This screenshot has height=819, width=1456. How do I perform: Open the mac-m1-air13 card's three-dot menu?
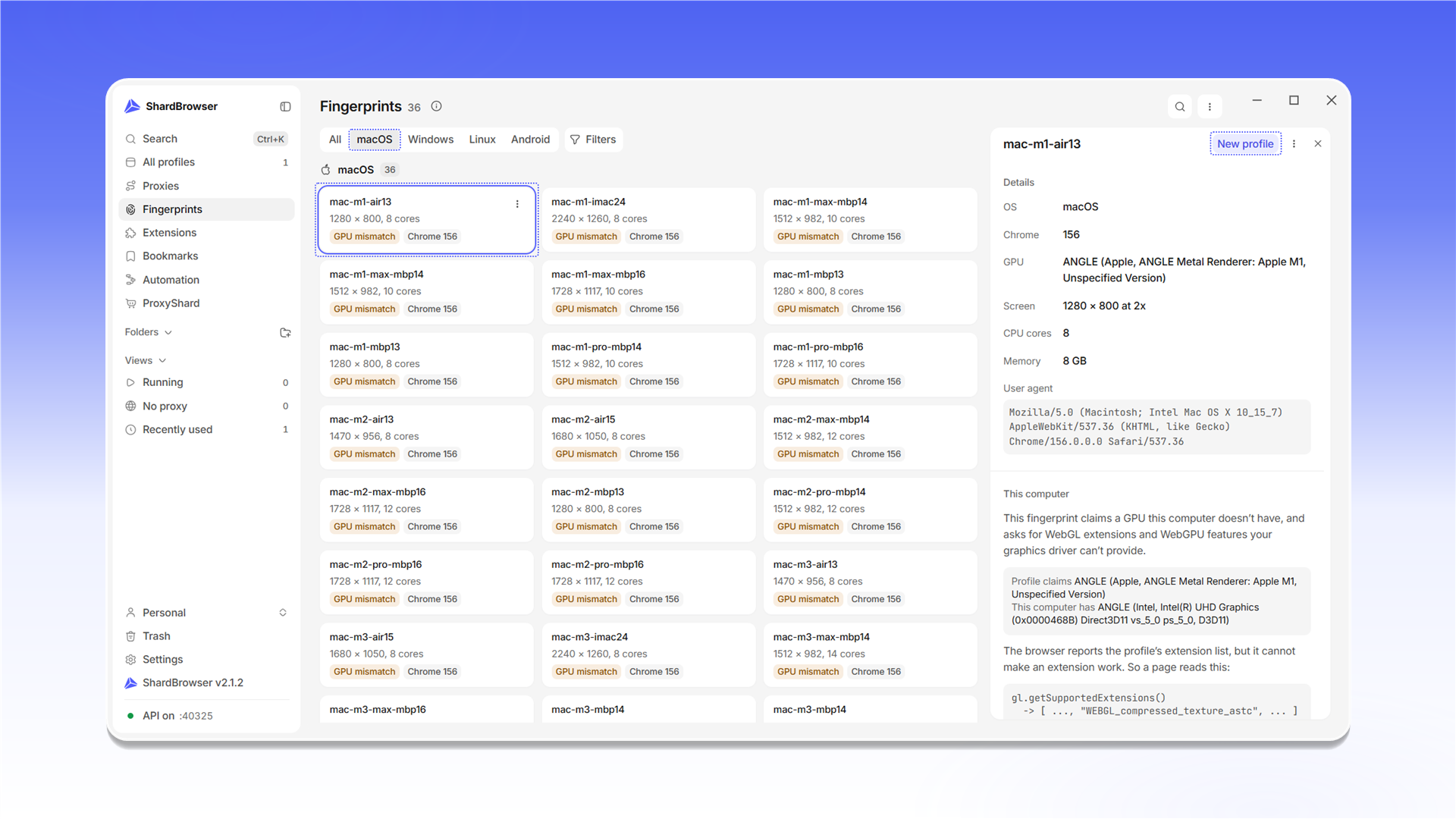click(x=517, y=204)
